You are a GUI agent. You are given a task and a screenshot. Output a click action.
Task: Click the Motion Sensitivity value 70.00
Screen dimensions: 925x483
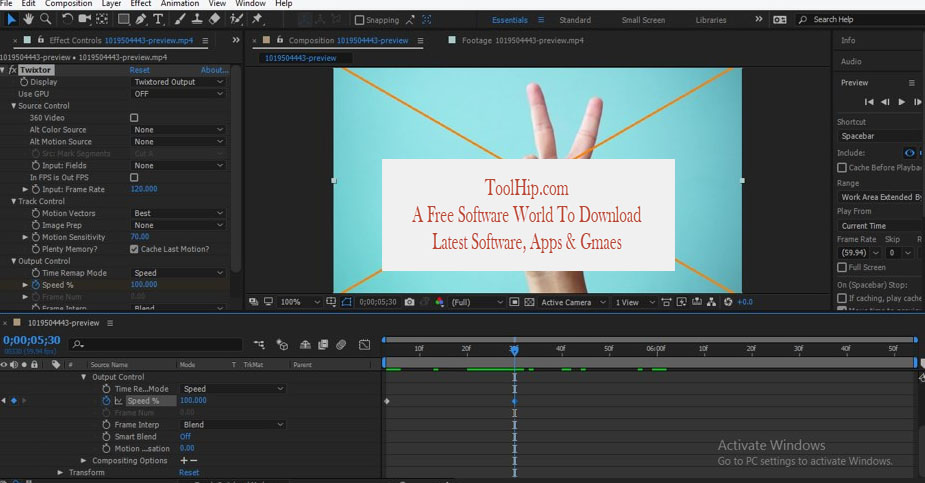point(140,237)
